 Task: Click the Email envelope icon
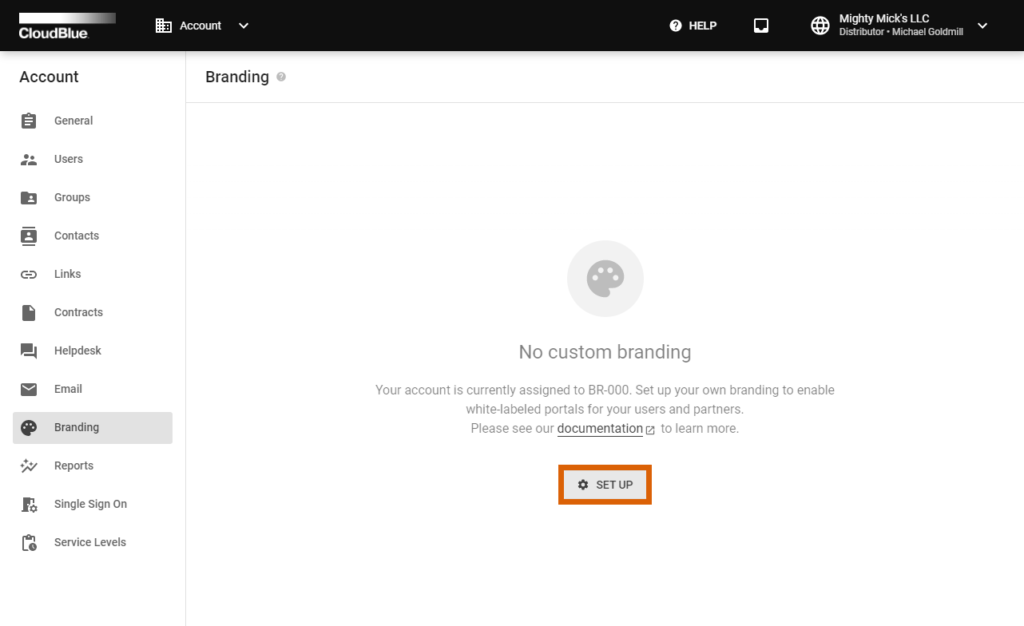29,389
